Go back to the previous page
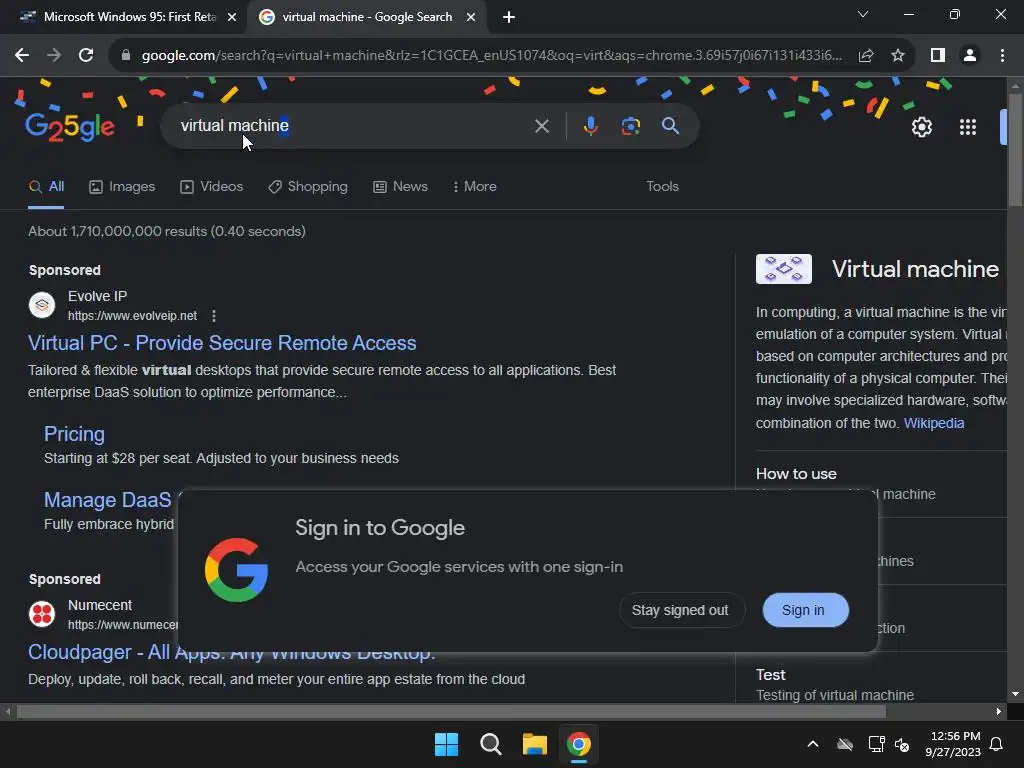This screenshot has height=768, width=1024. click(22, 56)
